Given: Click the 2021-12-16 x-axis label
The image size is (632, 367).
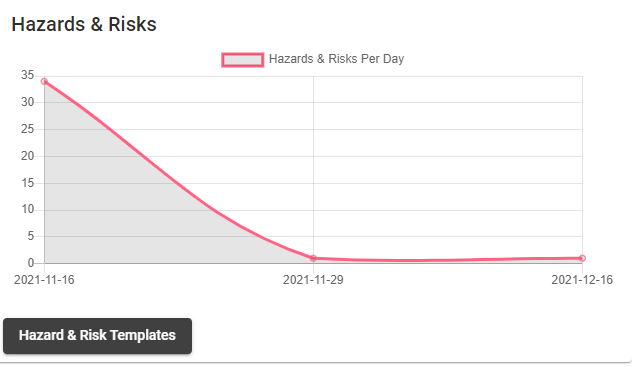Looking at the screenshot, I should [582, 280].
